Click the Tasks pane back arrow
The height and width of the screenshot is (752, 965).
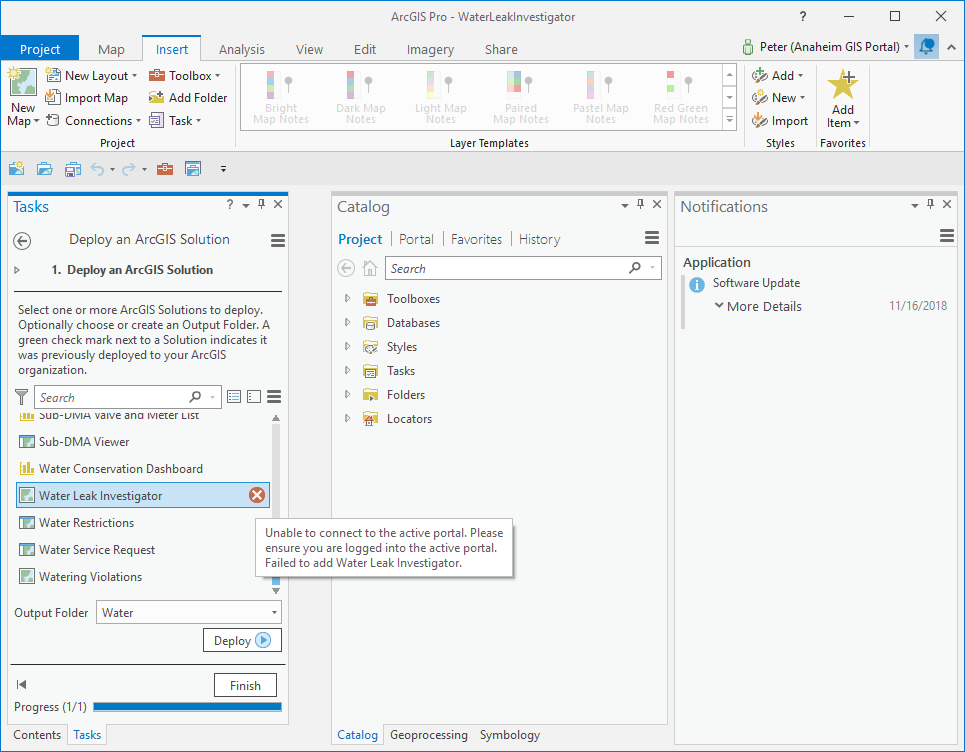point(22,240)
